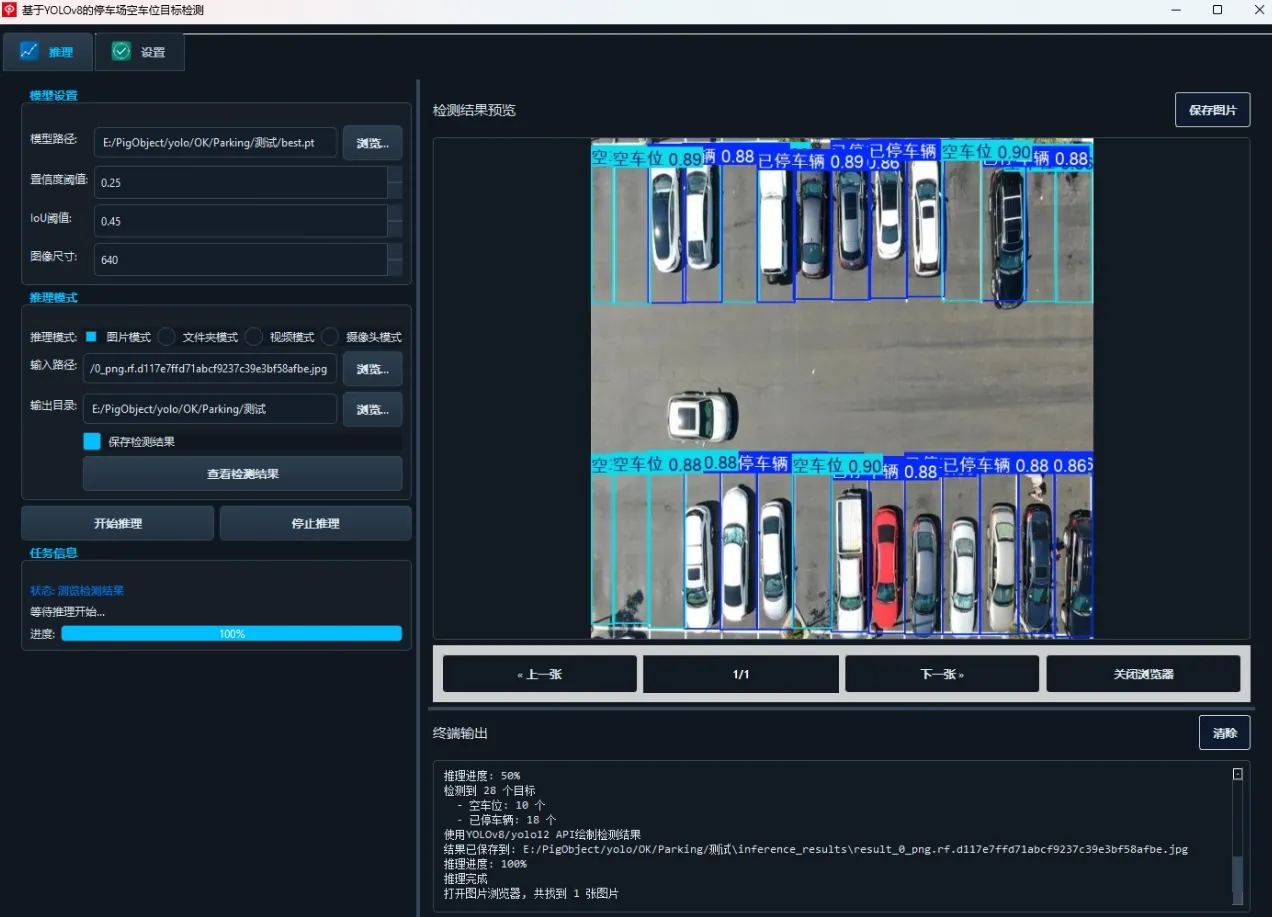Screen dimensions: 1272x917
Task: Select the 文件夹模式 radio option
Action: pos(199,337)
